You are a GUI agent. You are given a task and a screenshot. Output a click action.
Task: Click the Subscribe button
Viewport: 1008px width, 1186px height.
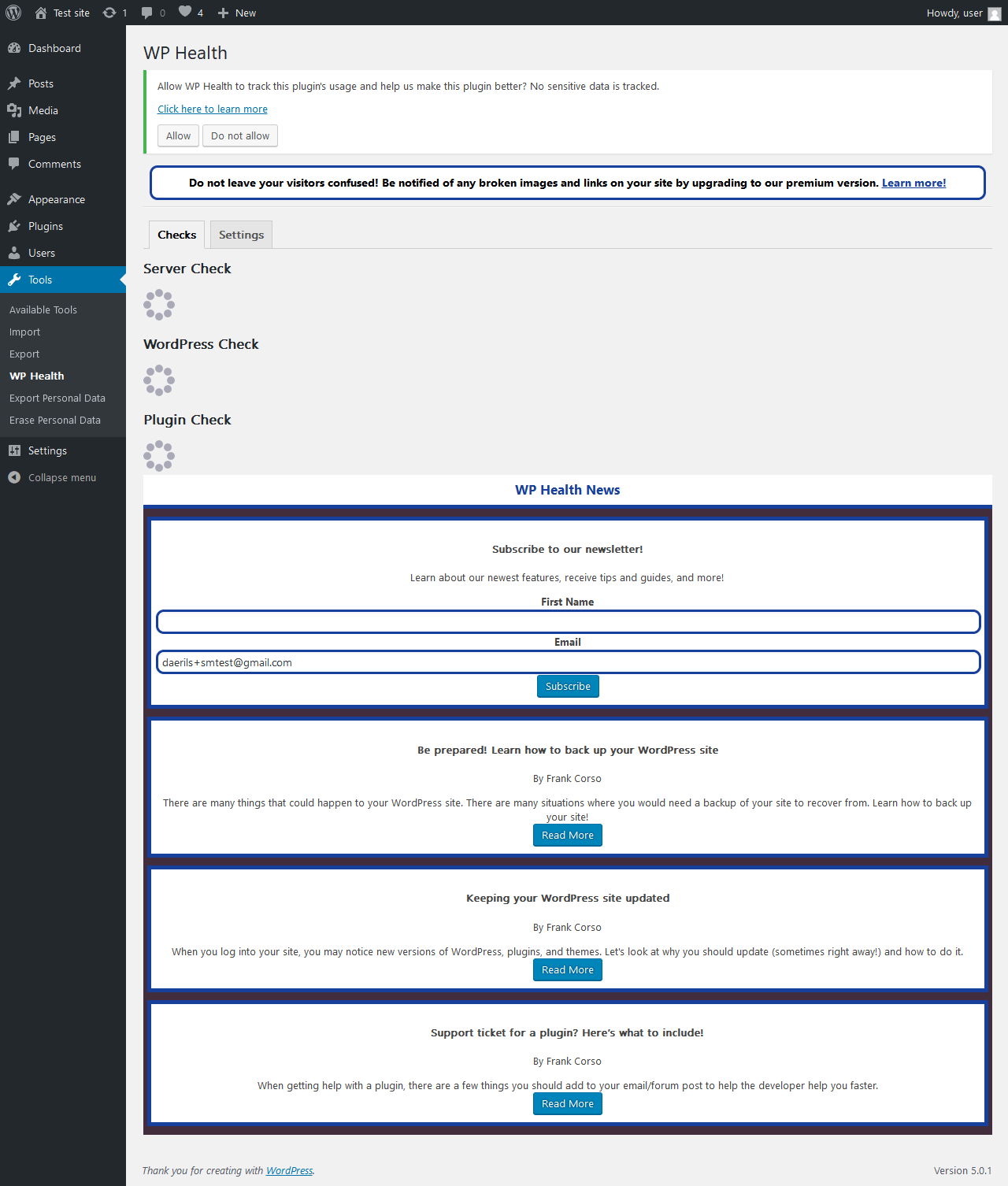[x=568, y=686]
